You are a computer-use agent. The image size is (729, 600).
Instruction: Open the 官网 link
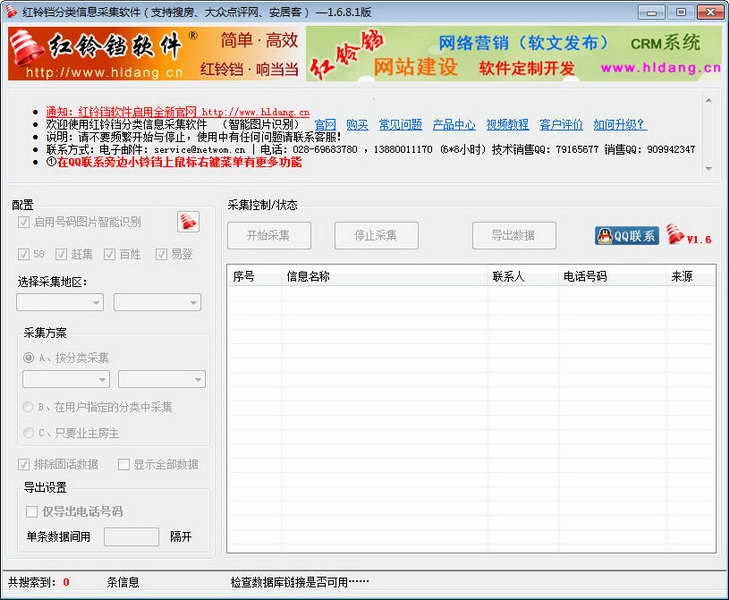click(x=325, y=125)
